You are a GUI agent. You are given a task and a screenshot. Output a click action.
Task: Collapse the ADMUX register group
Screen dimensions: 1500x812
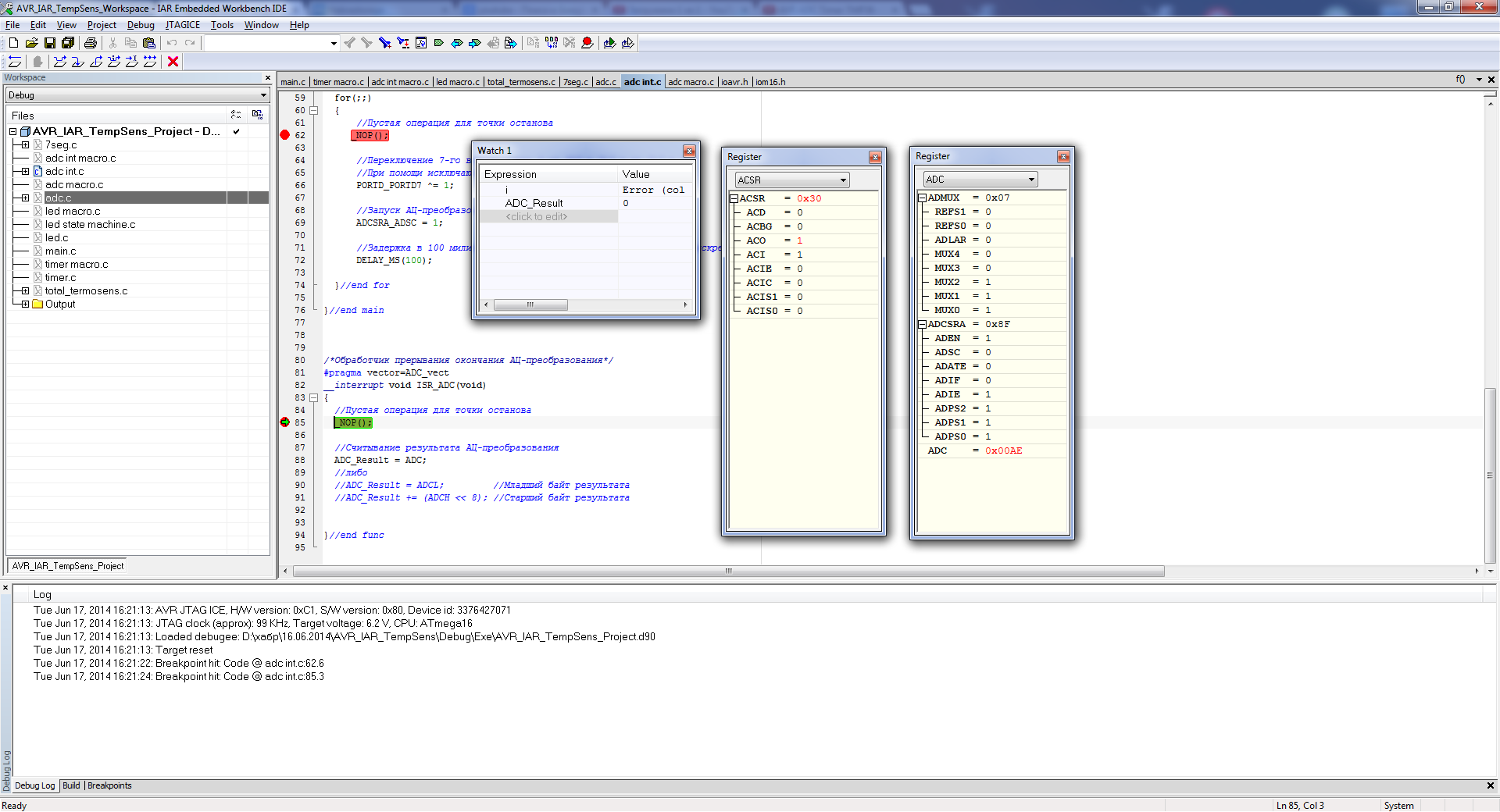(922, 198)
